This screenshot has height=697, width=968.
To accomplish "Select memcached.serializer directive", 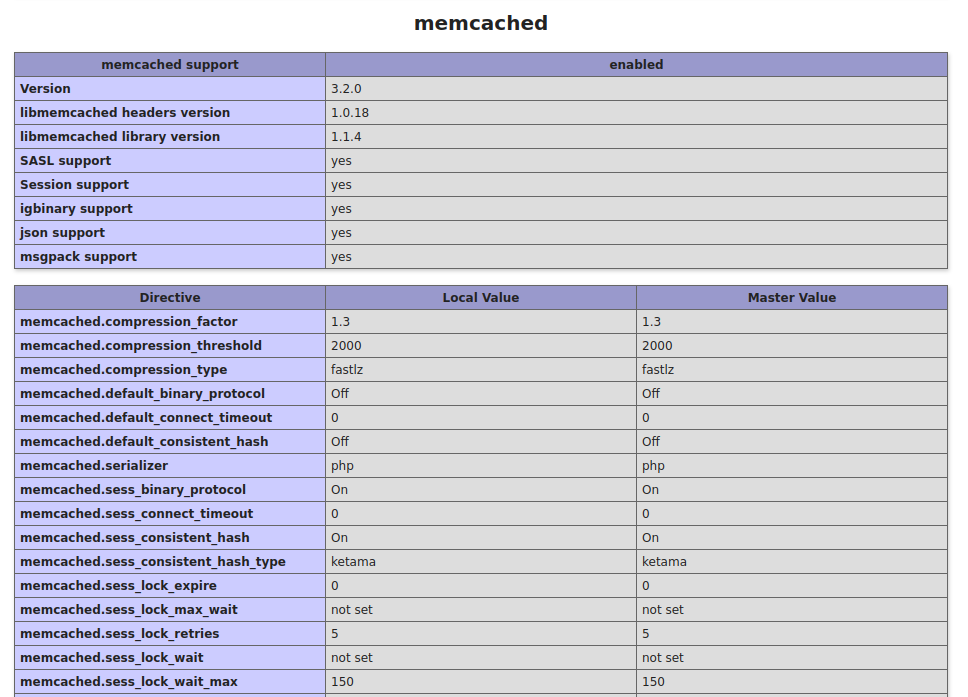I will [94, 466].
